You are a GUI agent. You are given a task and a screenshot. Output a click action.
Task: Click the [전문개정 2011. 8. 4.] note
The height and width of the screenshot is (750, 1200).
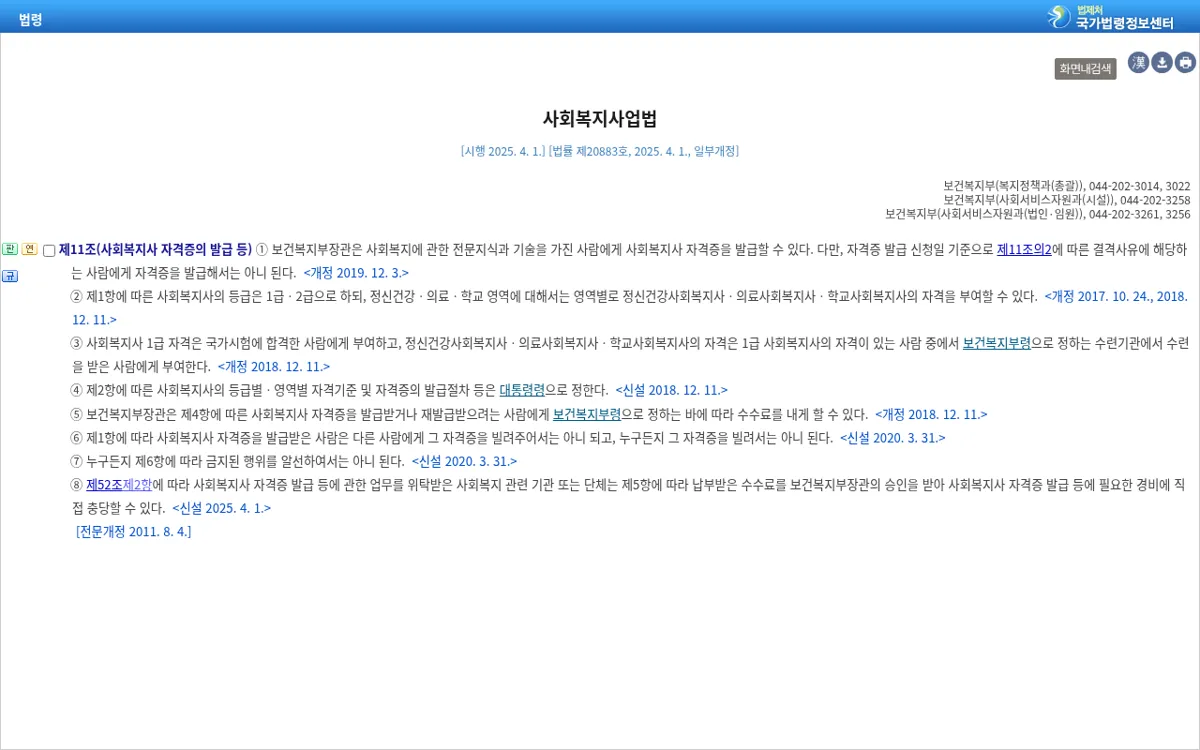pyautogui.click(x=133, y=531)
